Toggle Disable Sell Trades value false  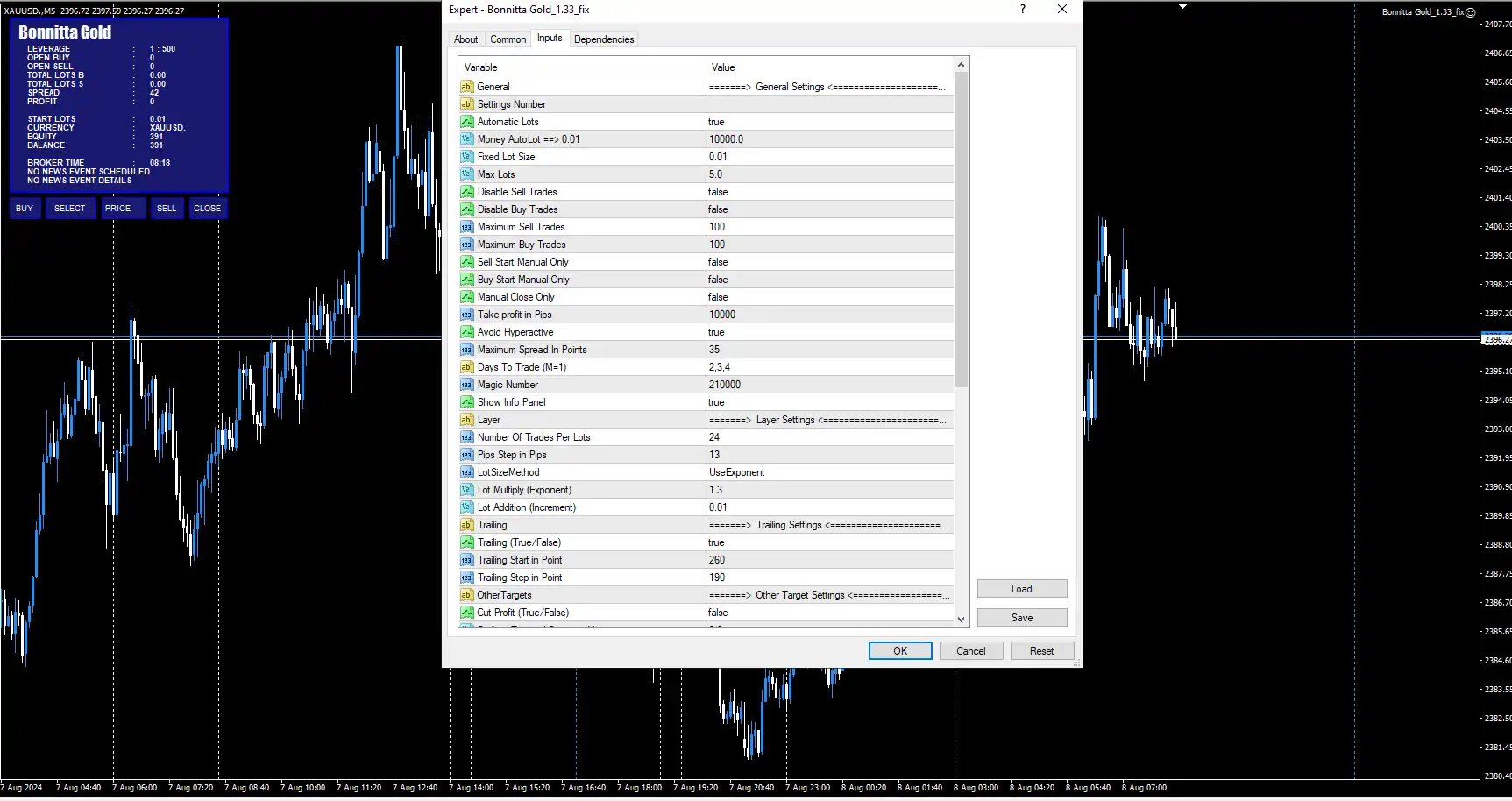(829, 192)
